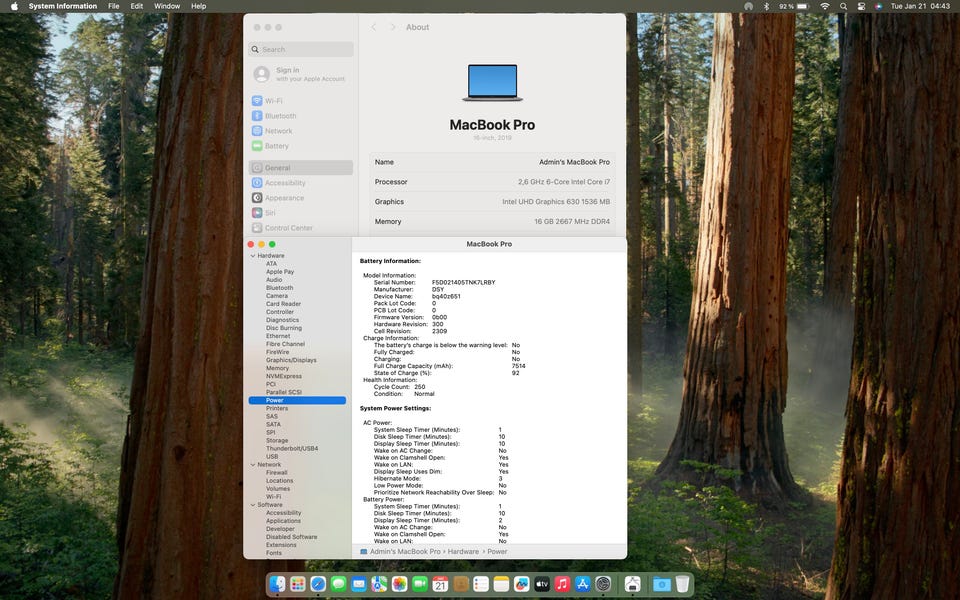The width and height of the screenshot is (960, 600).
Task: Click the battery status in menu bar
Action: coord(794,6)
